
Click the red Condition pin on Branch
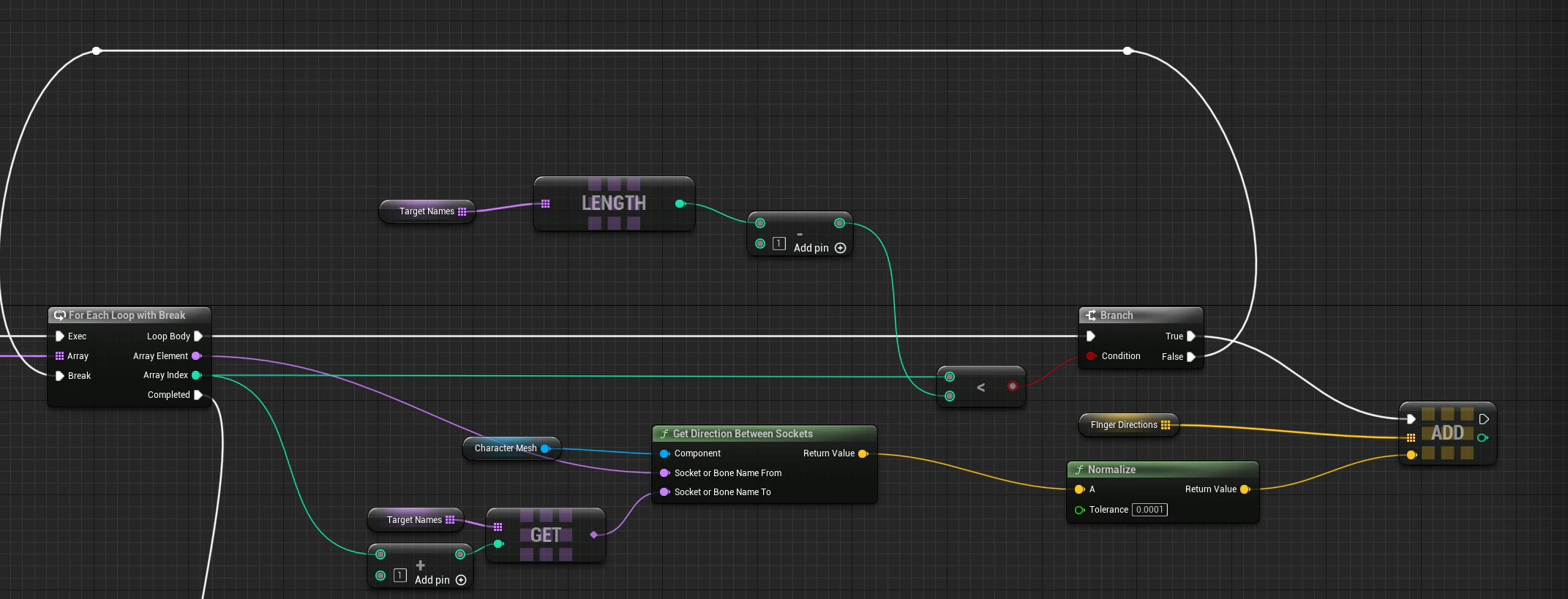[x=1091, y=356]
